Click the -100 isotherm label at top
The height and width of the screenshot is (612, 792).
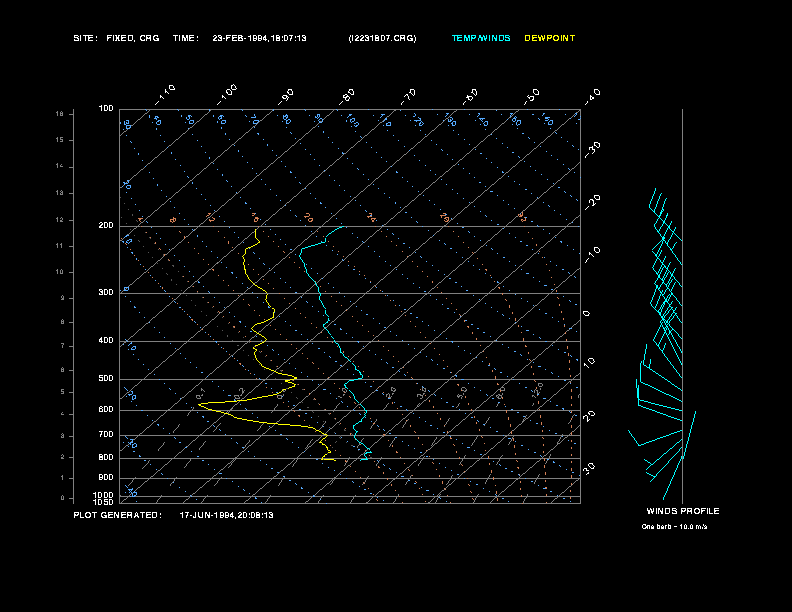(227, 95)
